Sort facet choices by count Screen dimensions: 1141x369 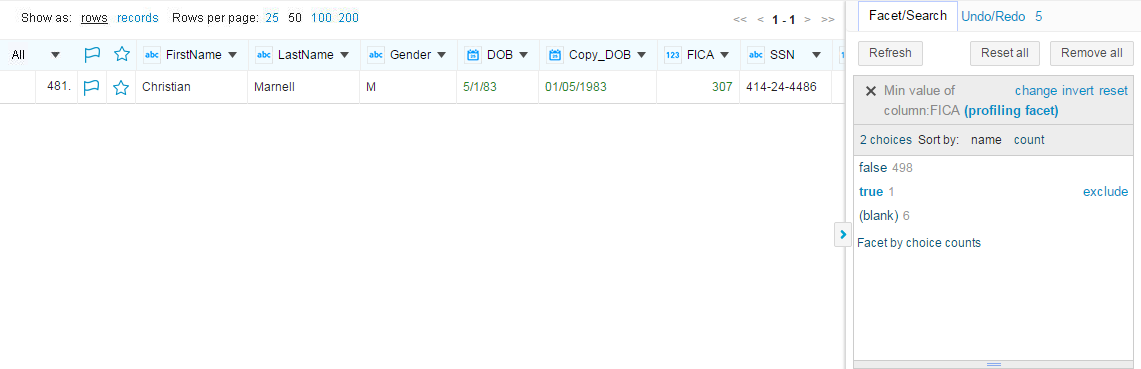tap(1029, 140)
